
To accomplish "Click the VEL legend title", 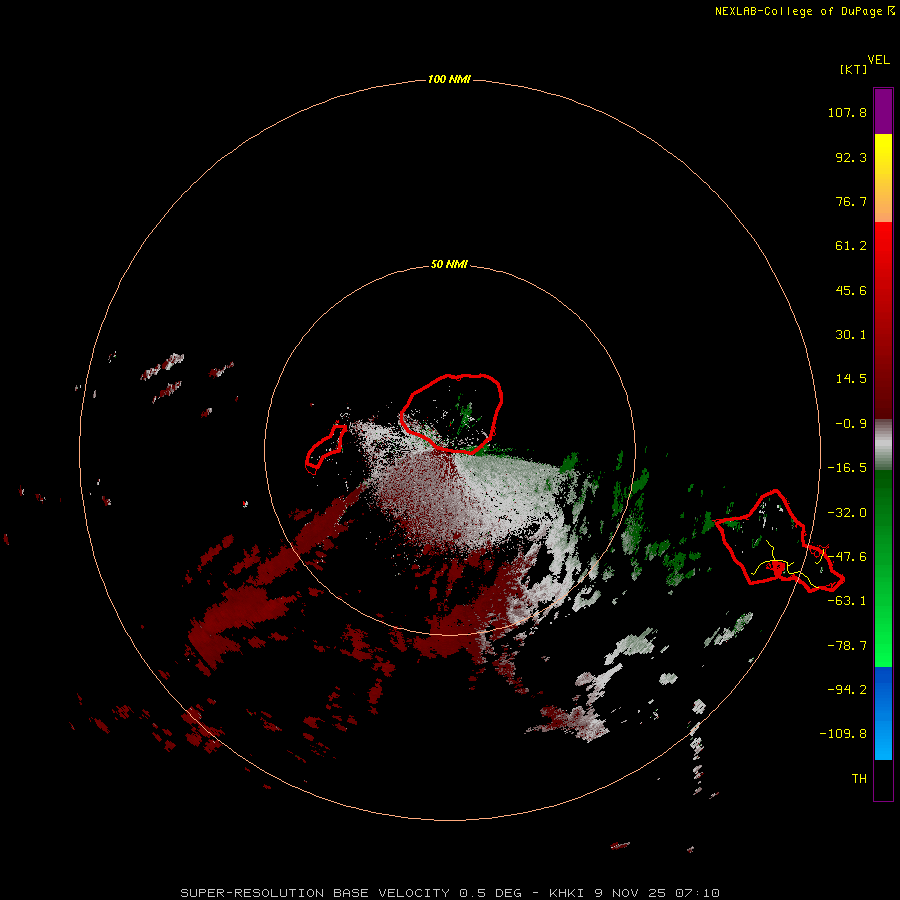I will pyautogui.click(x=878, y=60).
